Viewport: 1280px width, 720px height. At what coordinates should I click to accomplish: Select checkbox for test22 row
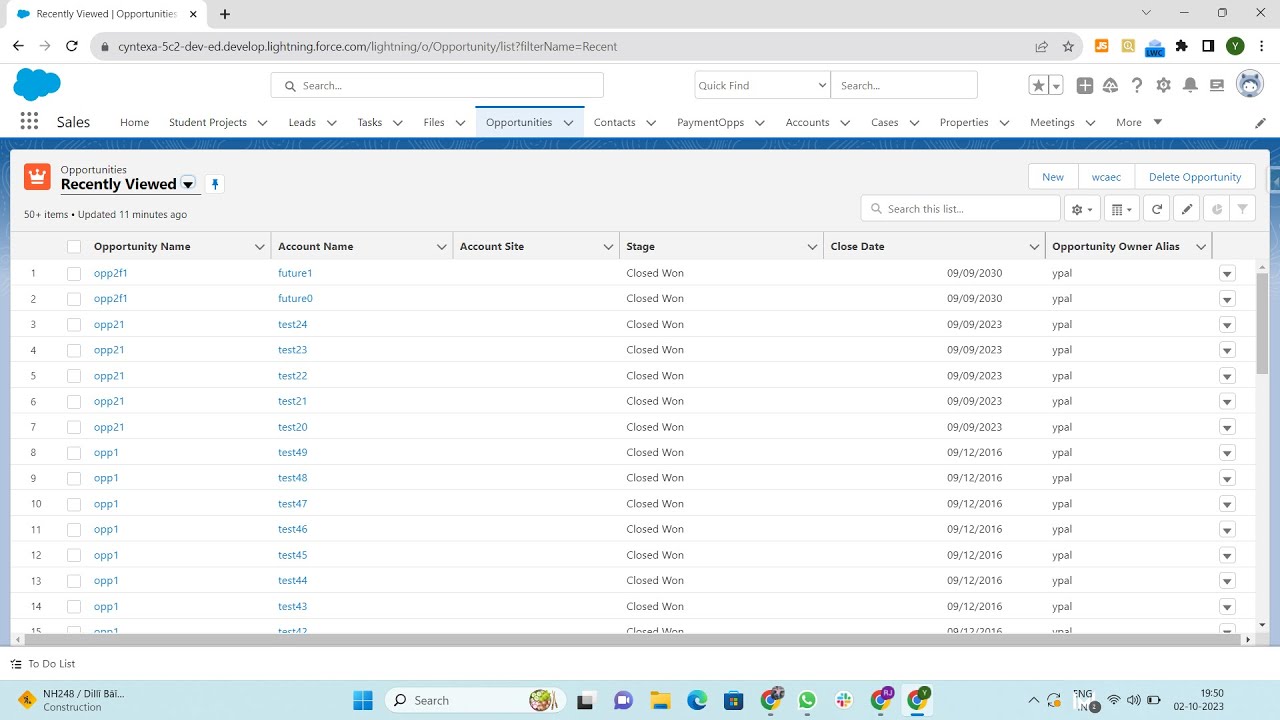tap(74, 376)
